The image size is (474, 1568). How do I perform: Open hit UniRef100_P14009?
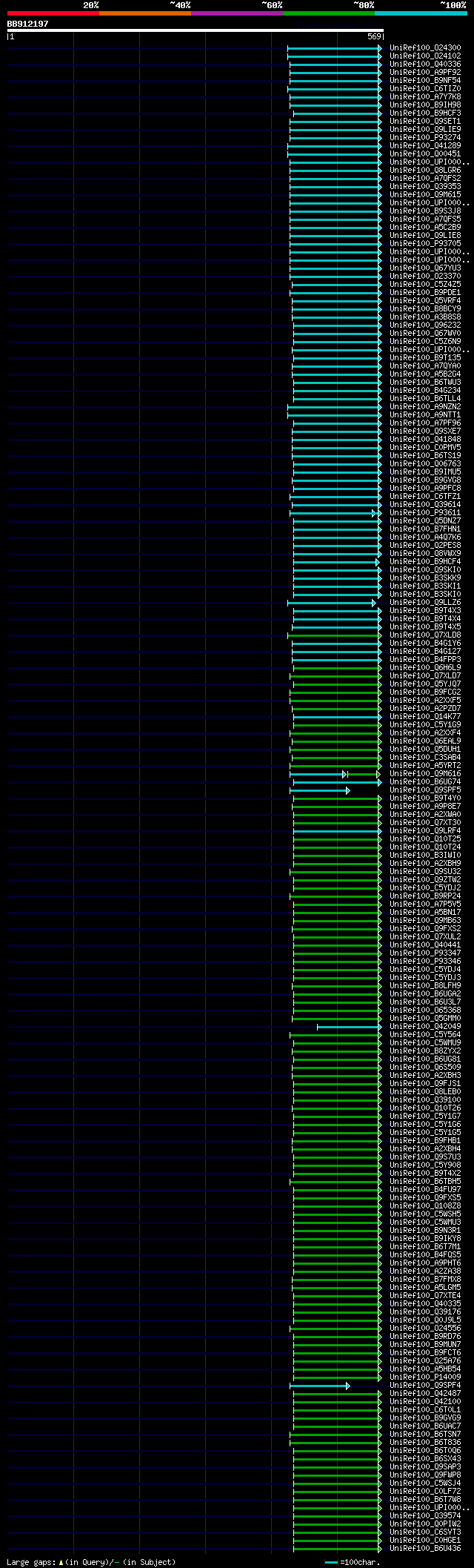point(425,1377)
